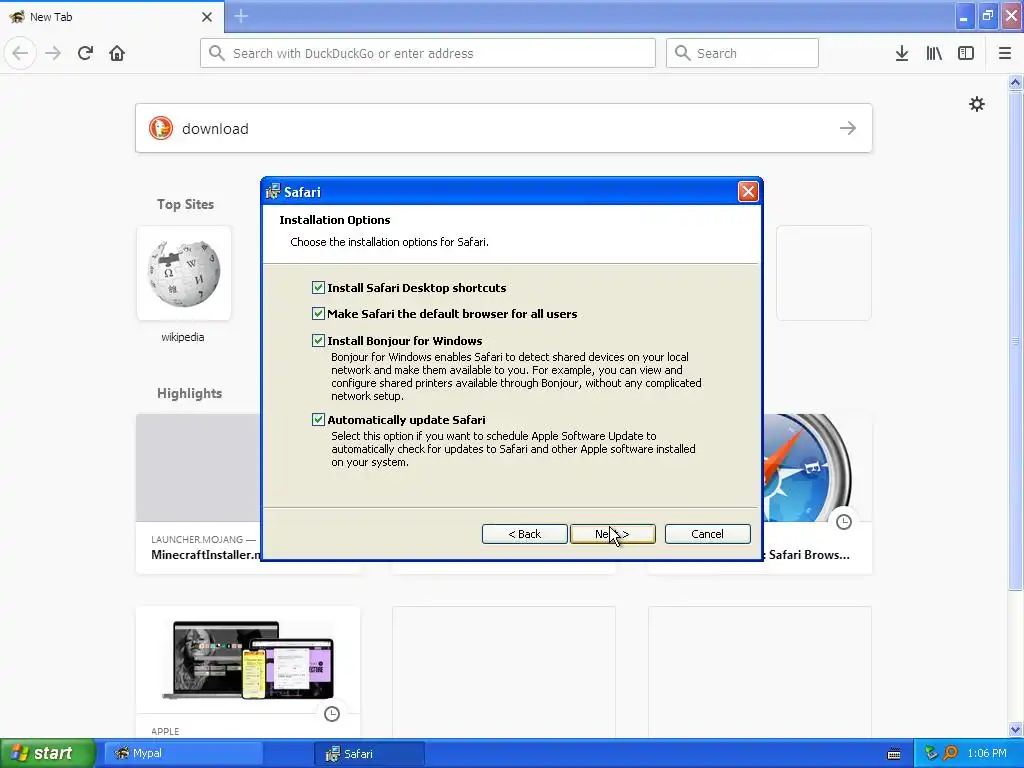The image size is (1024, 768).
Task: Uncheck Automatically update Safari
Action: [318, 419]
